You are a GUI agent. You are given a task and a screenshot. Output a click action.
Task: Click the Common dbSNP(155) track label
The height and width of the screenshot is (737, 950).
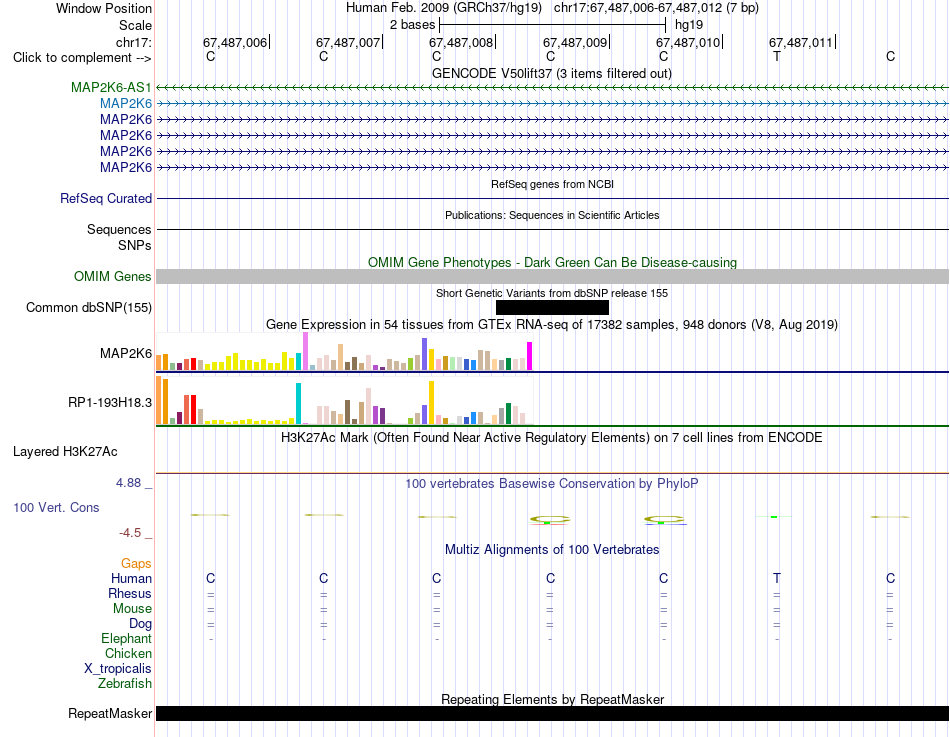(x=89, y=307)
